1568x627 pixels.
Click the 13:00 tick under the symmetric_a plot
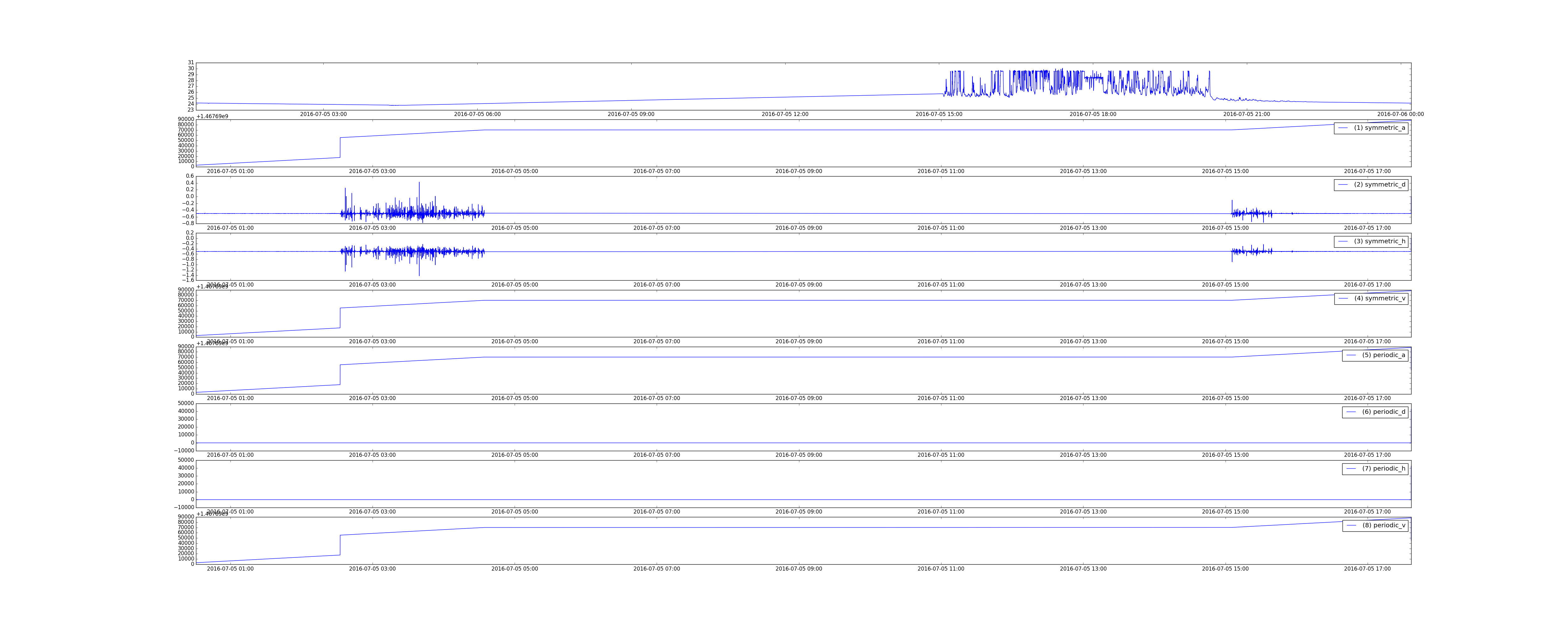[x=1083, y=172]
